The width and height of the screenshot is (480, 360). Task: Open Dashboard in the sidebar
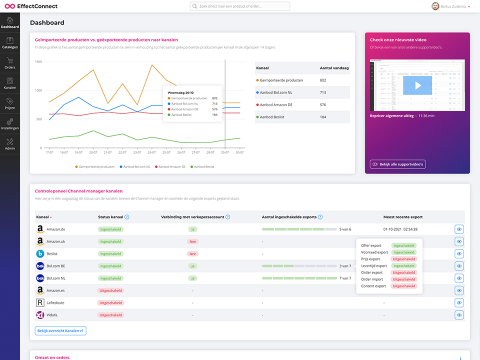10,22
